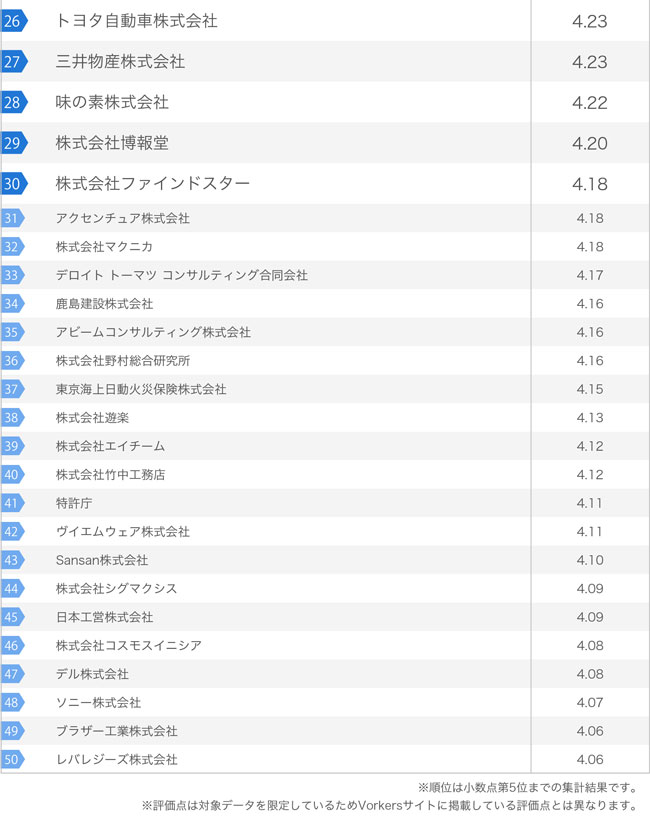Select ヴイエムウェア株式会社 row text

[x=123, y=532]
